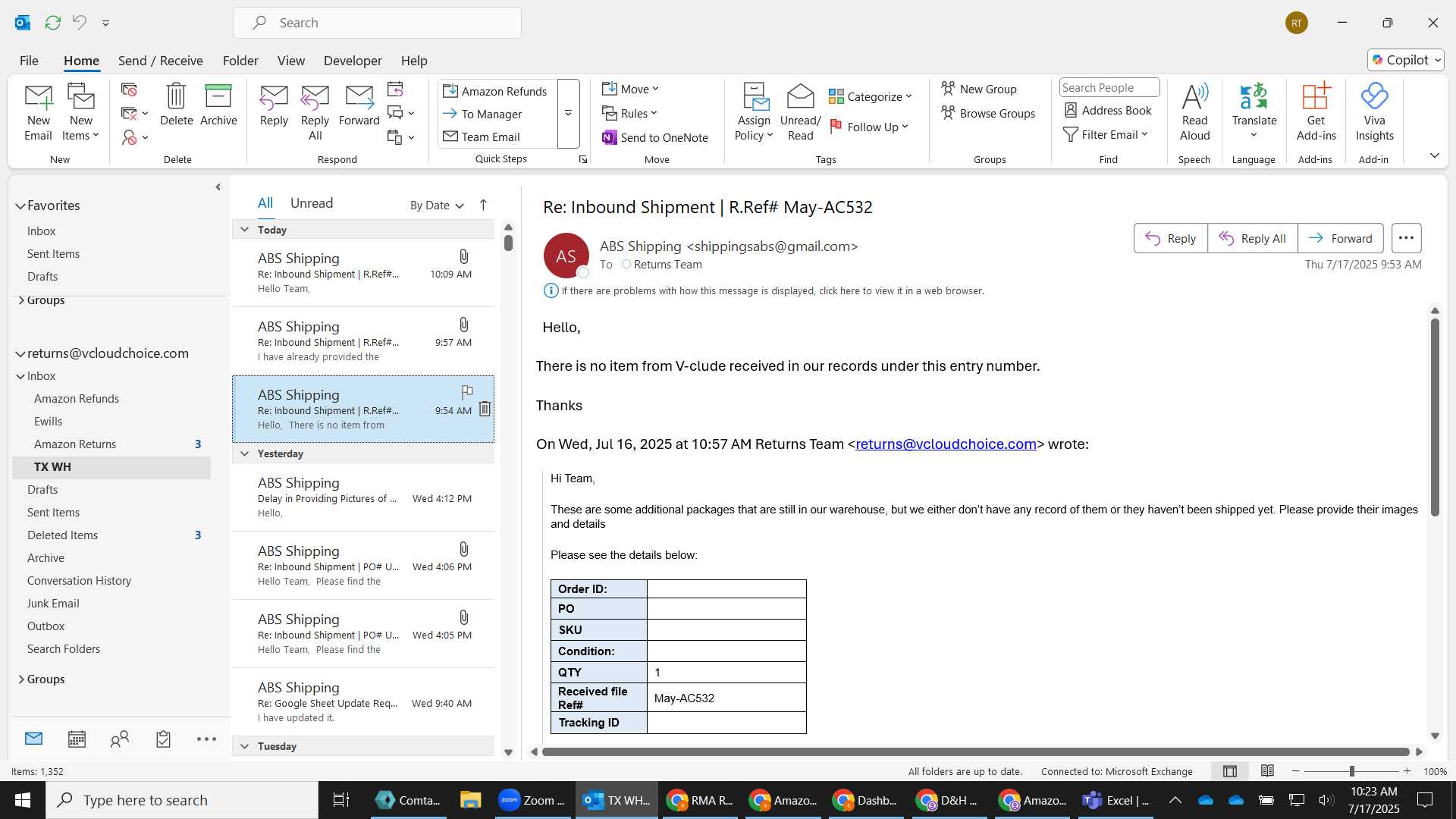This screenshot has width=1456, height=819.
Task: Click the top Search box
Action: [377, 23]
